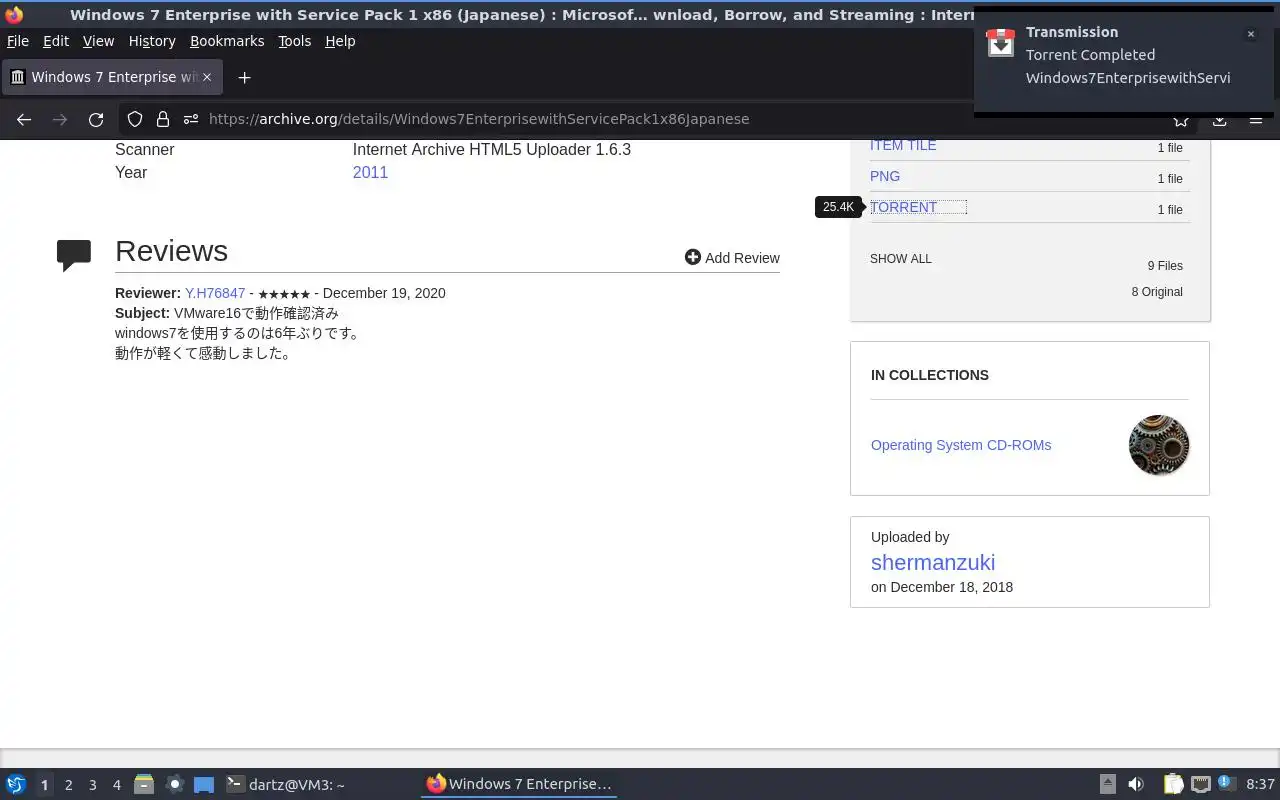Open the View menu
The image size is (1280, 800).
(x=98, y=41)
